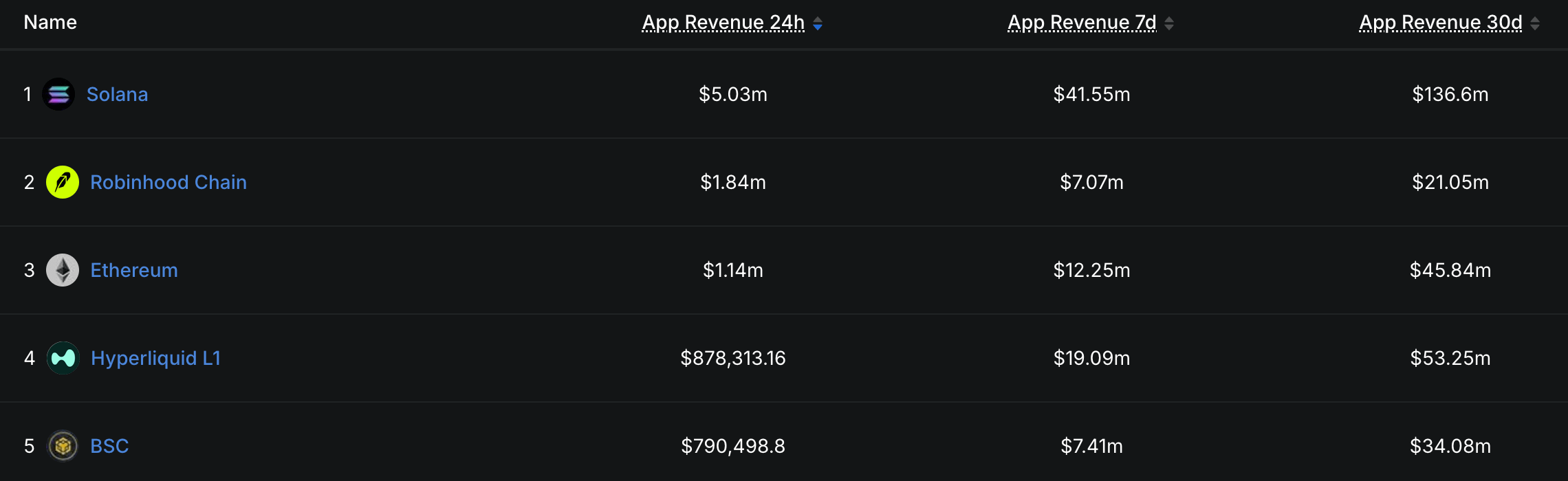Click the Hyperliquid L1 logo icon
This screenshot has width=1568, height=481.
tap(63, 358)
